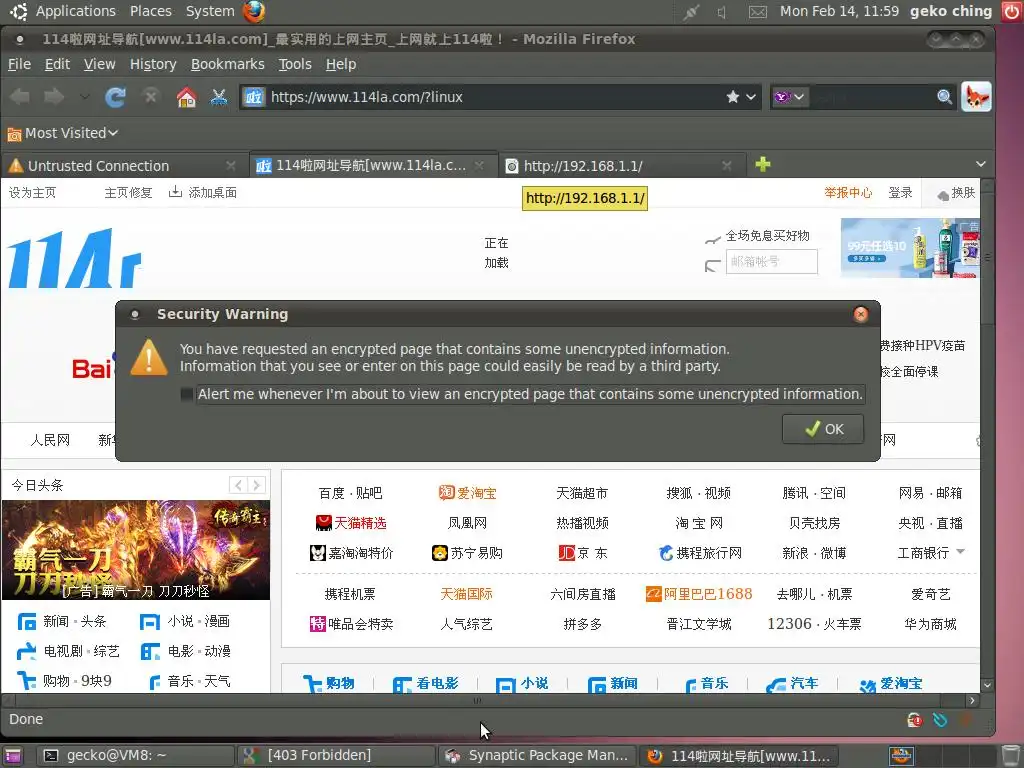Switch to gecko@VM8 terminal in taskbar
Viewport: 1024px width, 768px height.
pos(135,756)
